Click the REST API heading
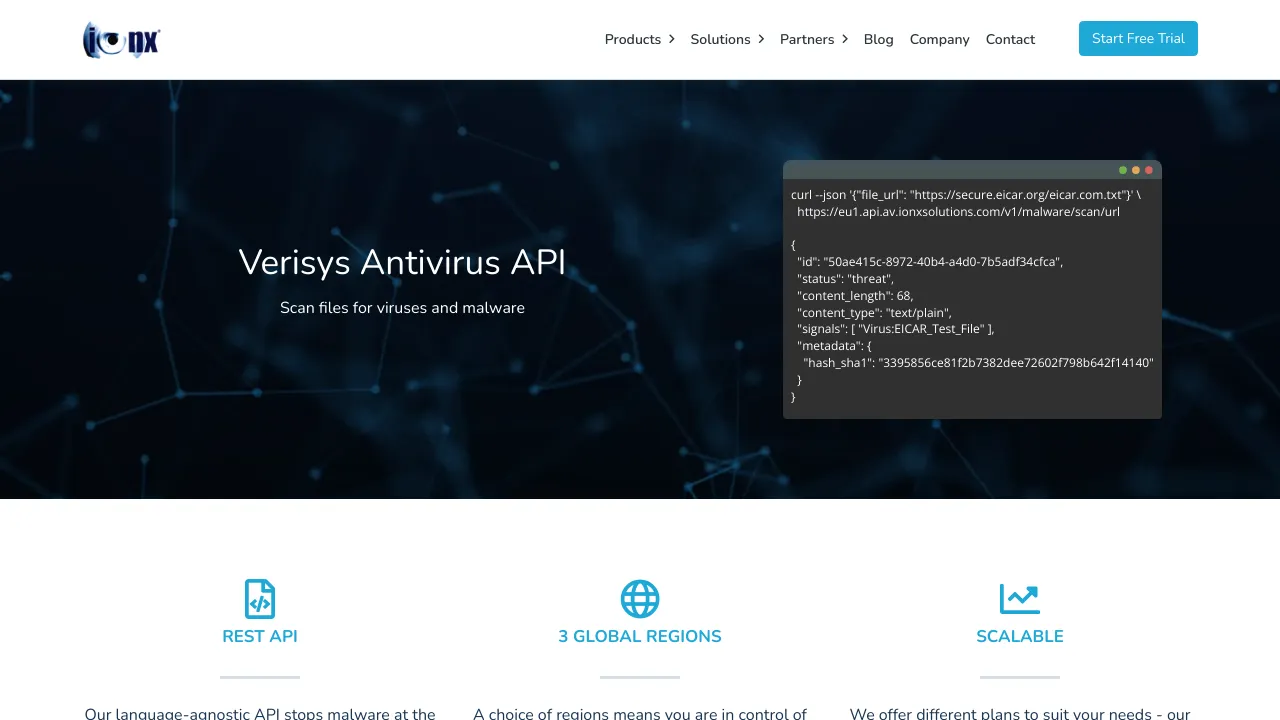Screen dimensions: 1280x720 tap(260, 636)
